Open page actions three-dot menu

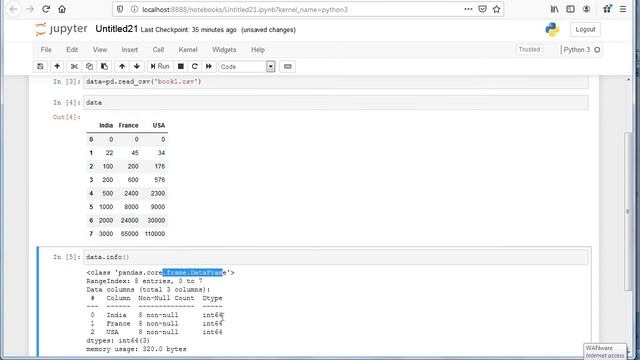tap(468, 9)
